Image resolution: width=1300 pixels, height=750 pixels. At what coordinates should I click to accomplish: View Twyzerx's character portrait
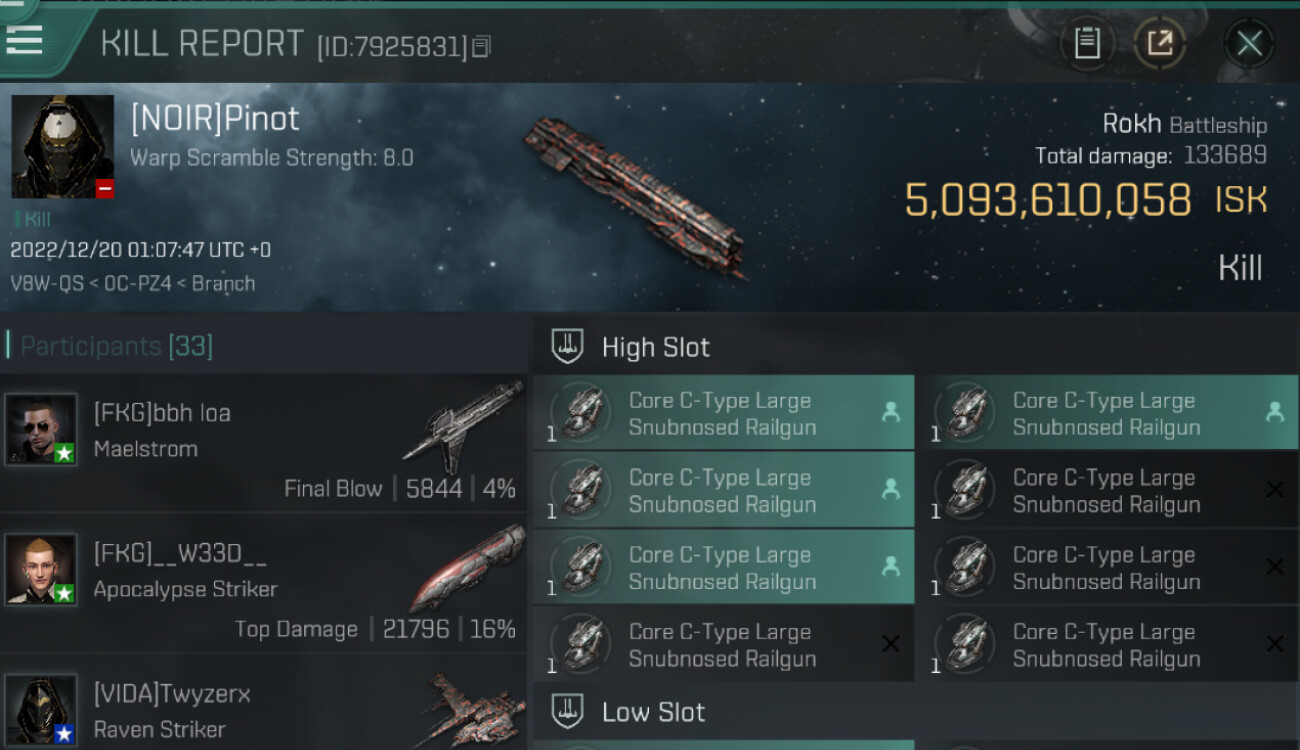[x=40, y=708]
